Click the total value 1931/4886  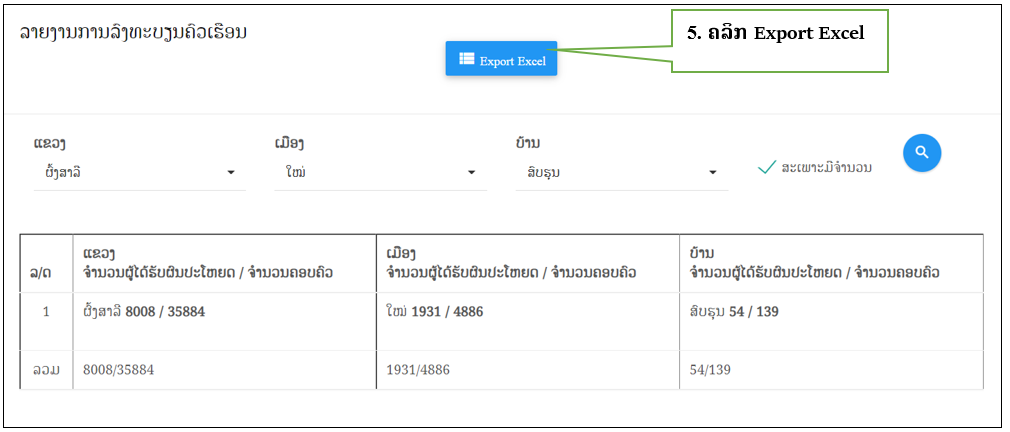420,370
